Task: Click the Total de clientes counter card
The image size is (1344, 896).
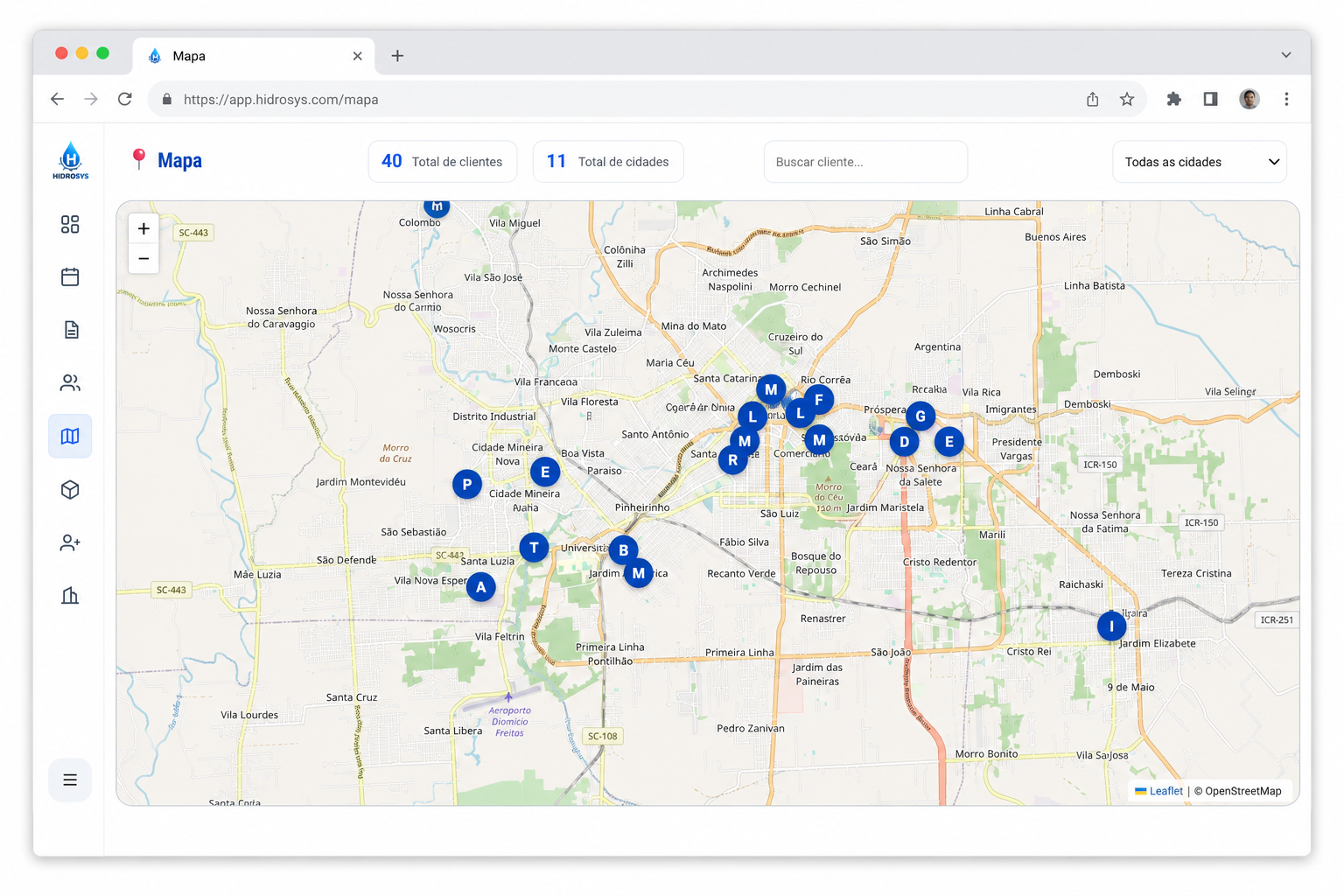Action: [443, 162]
